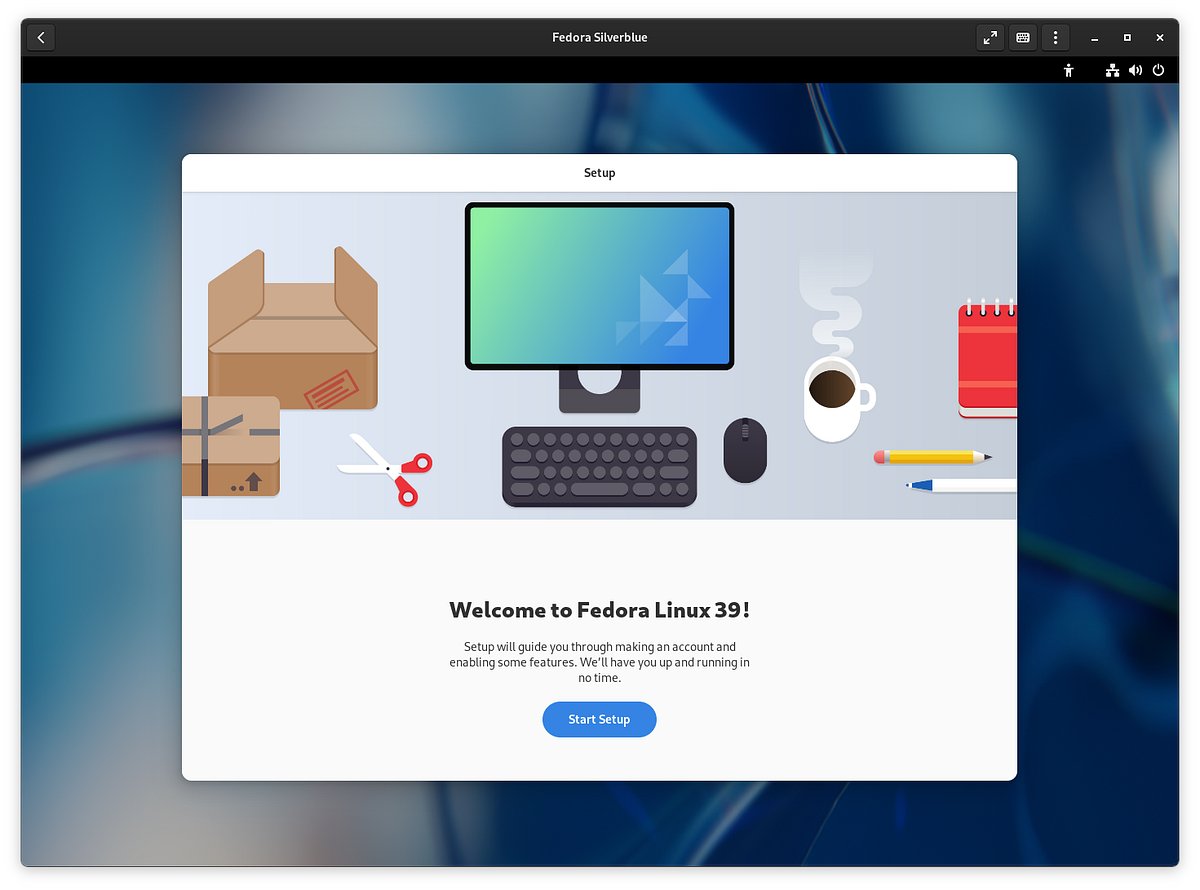This screenshot has height=890, width=1200.
Task: Click the 'Welcome to Fedora Linux 39!' heading
Action: point(599,610)
